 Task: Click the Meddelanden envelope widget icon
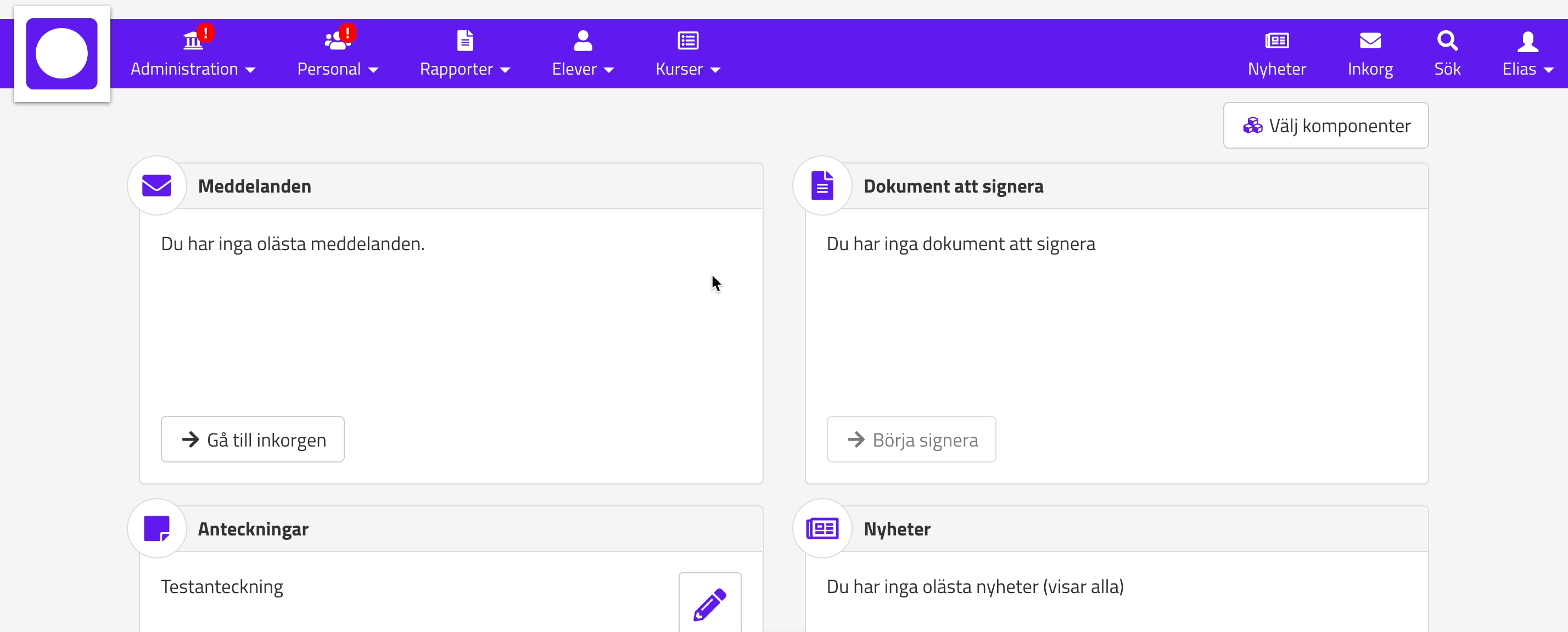pos(156,186)
